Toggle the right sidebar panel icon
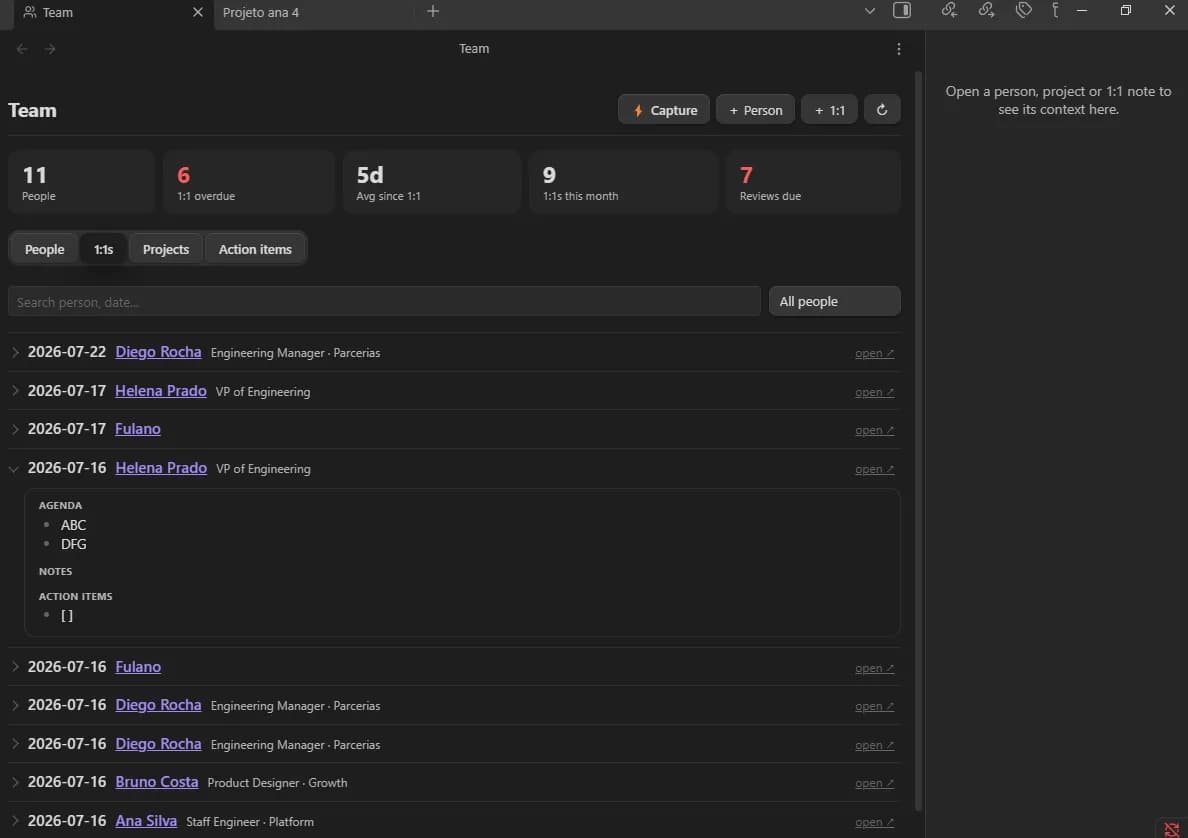The image size is (1188, 838). [x=902, y=11]
